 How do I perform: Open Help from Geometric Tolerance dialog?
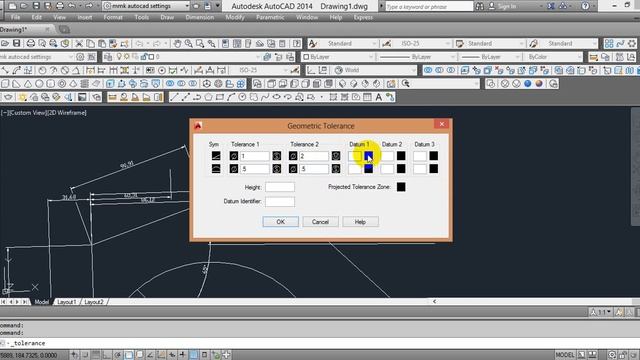tap(360, 222)
